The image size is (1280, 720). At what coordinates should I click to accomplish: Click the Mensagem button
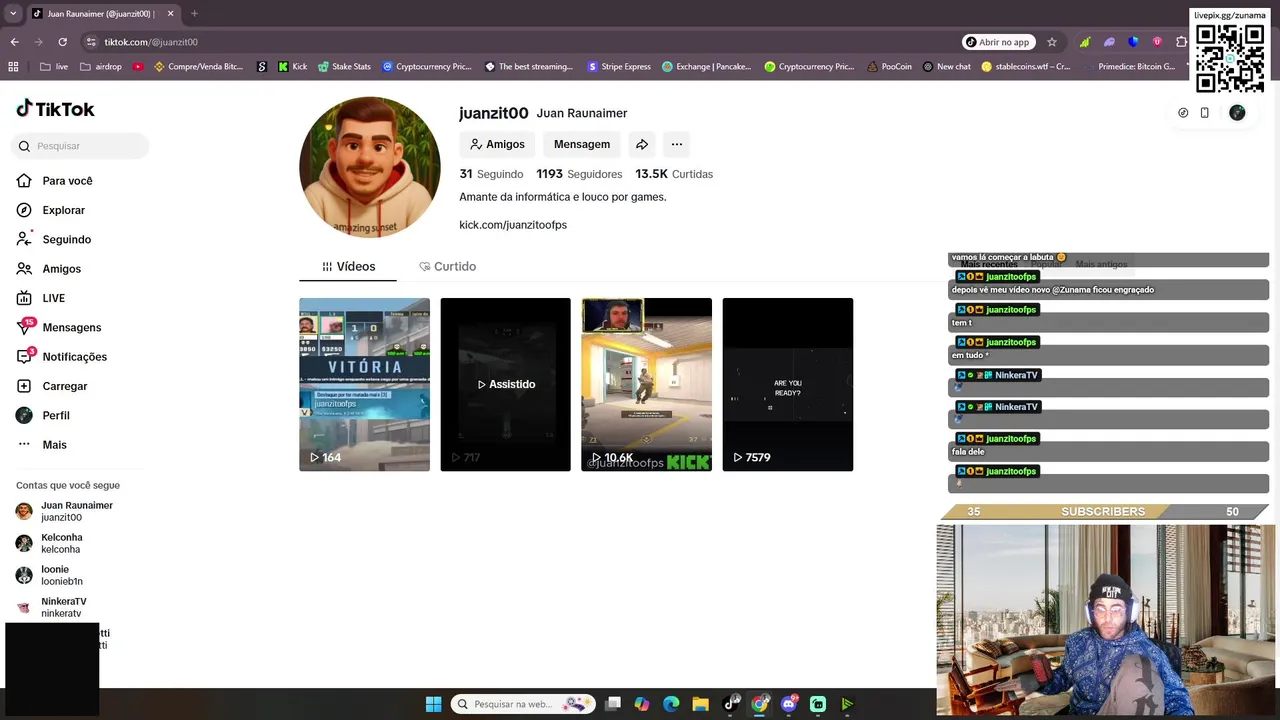(582, 144)
